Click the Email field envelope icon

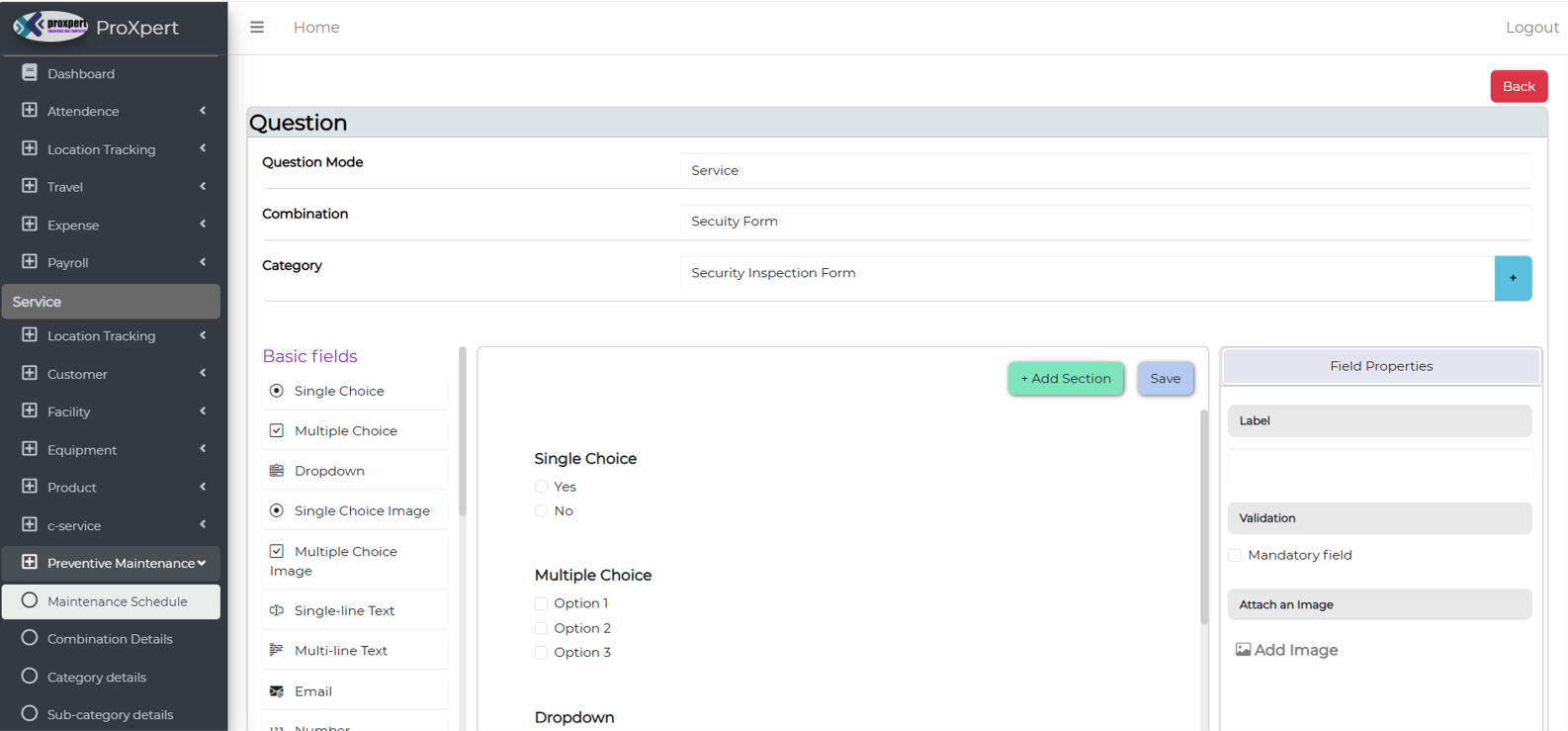coord(277,691)
